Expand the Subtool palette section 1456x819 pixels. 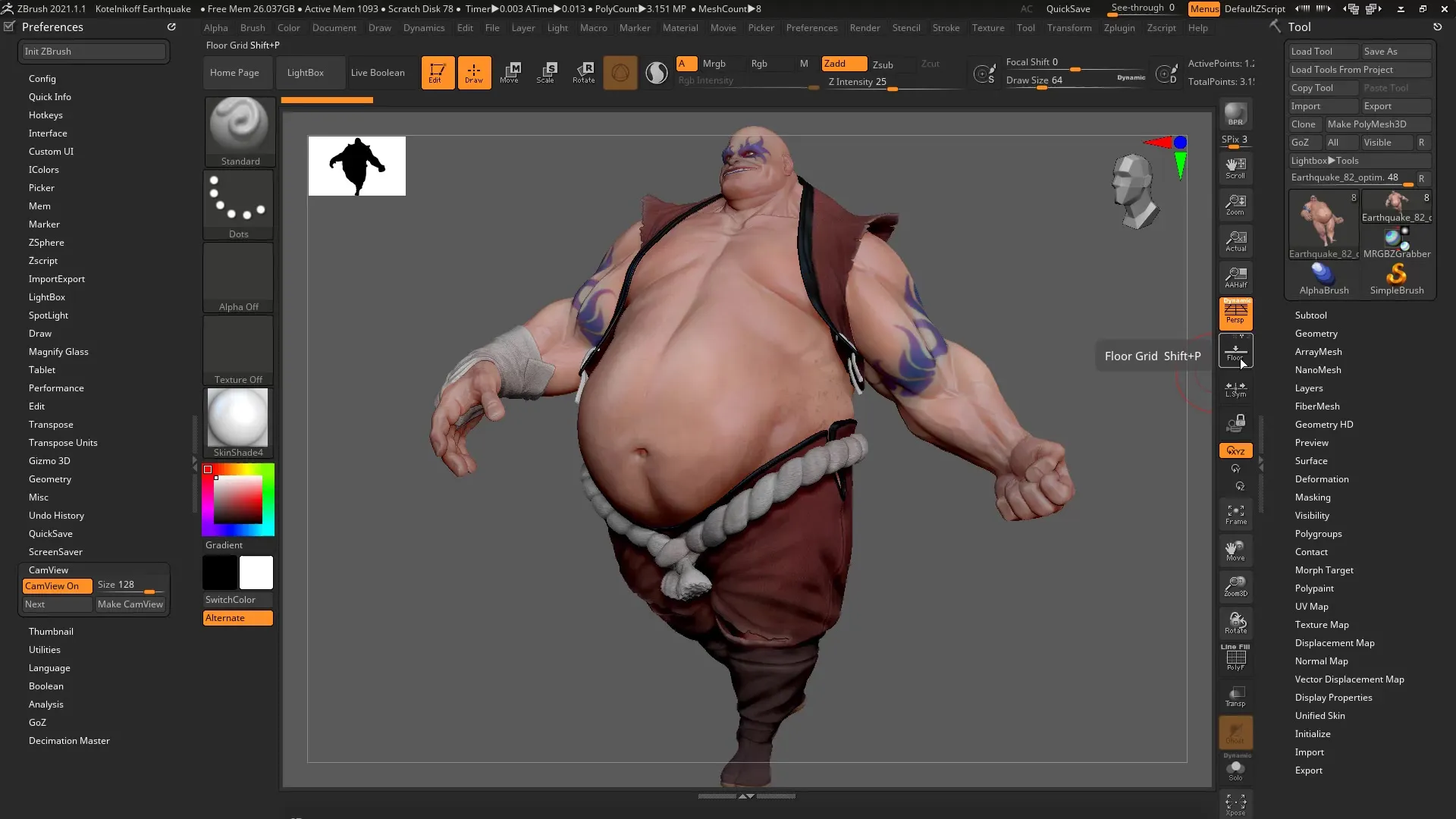pos(1310,315)
